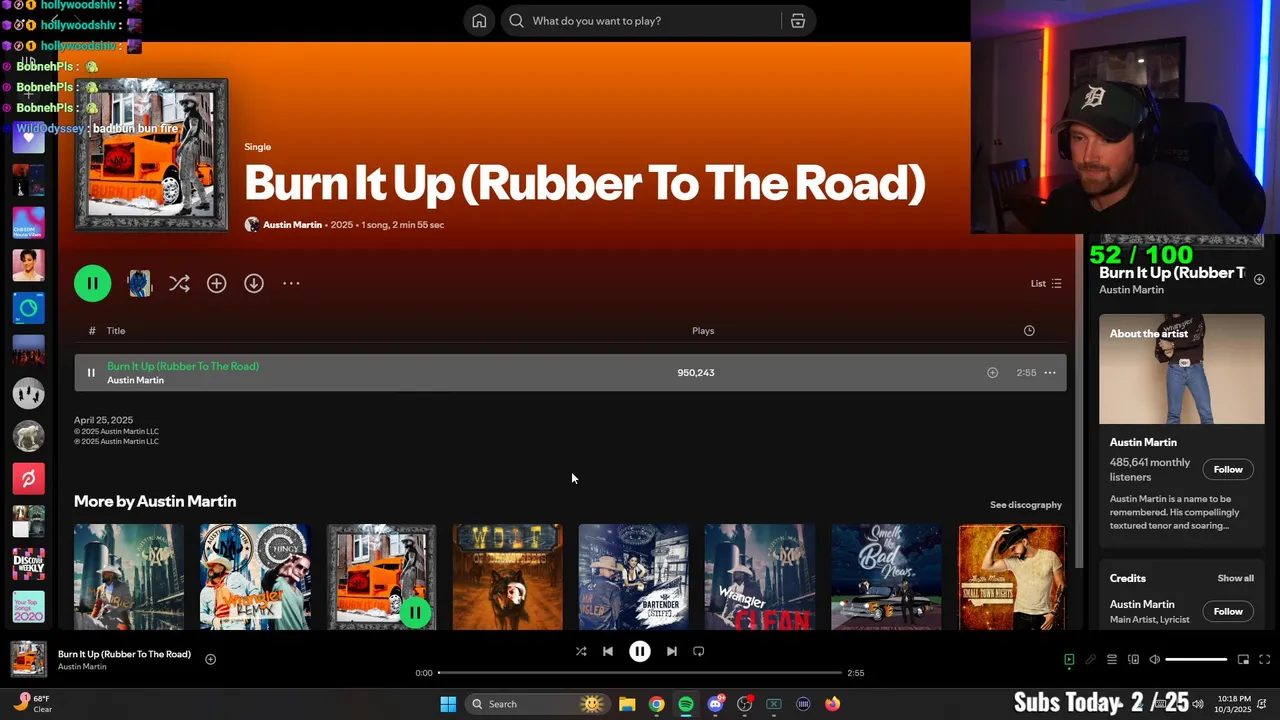
Task: Open the mini player icon
Action: pyautogui.click(x=1243, y=660)
